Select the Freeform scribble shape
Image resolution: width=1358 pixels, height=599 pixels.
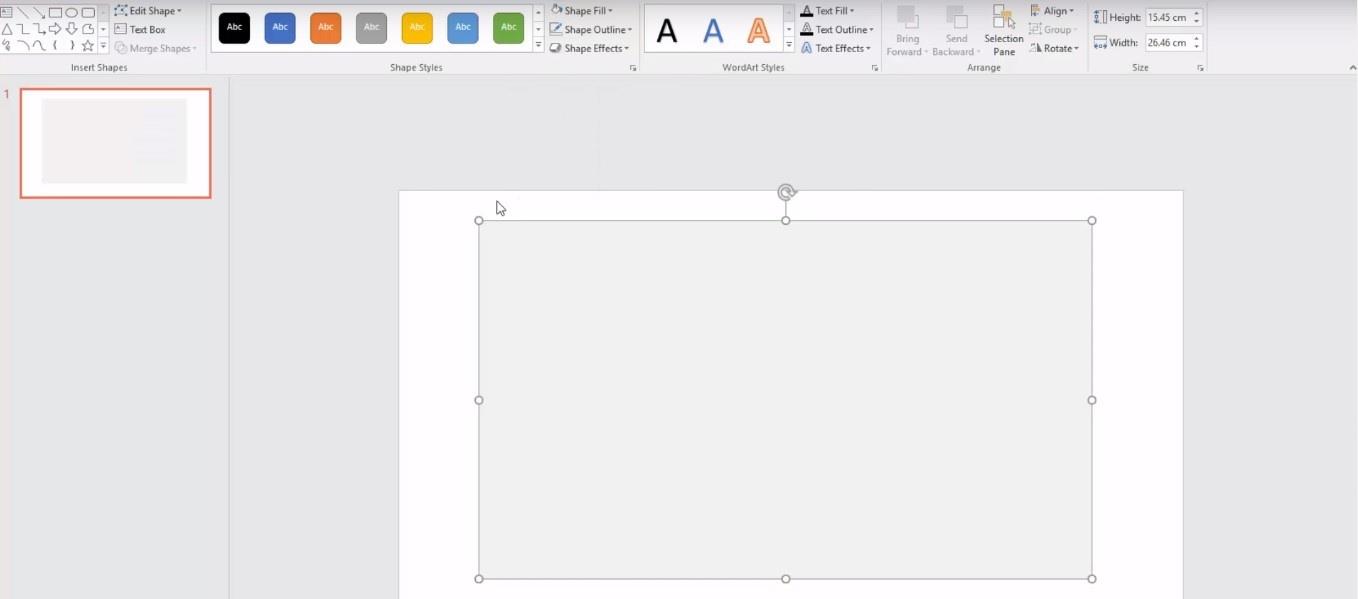tap(6, 46)
